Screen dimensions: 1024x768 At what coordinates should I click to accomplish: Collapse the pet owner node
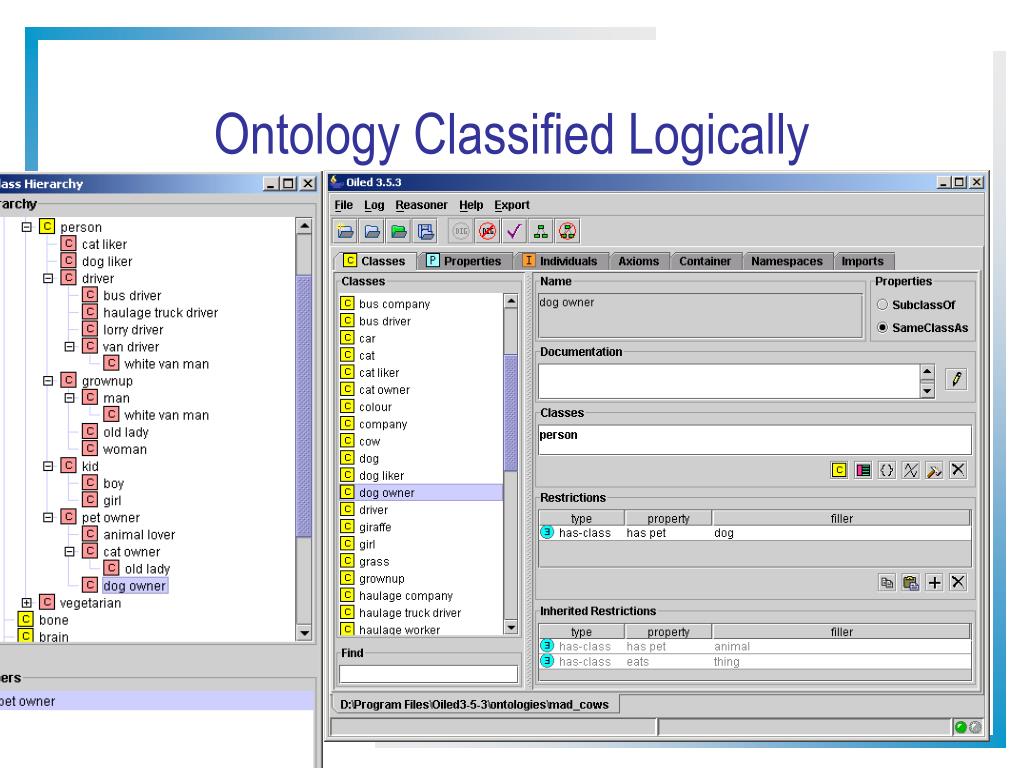48,517
